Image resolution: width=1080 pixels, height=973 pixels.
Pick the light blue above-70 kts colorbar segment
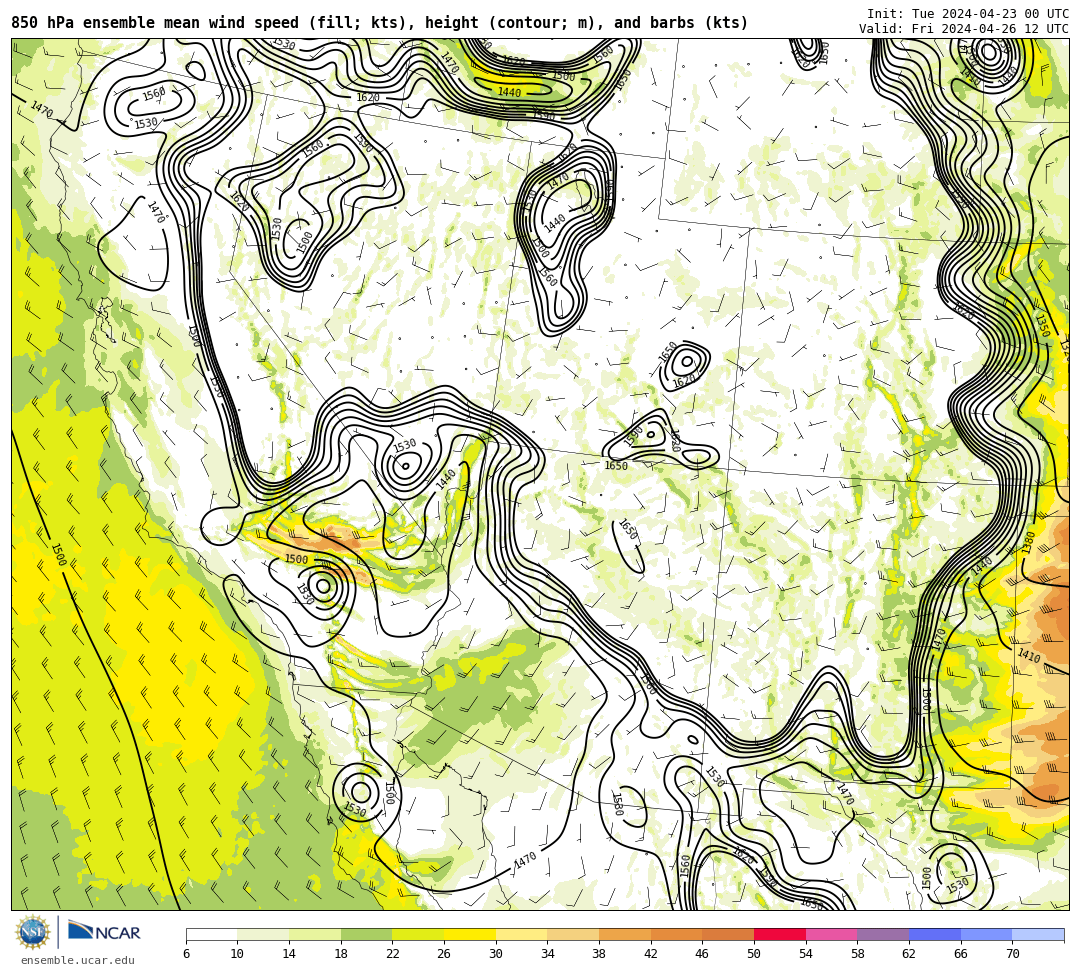[x=1038, y=934]
